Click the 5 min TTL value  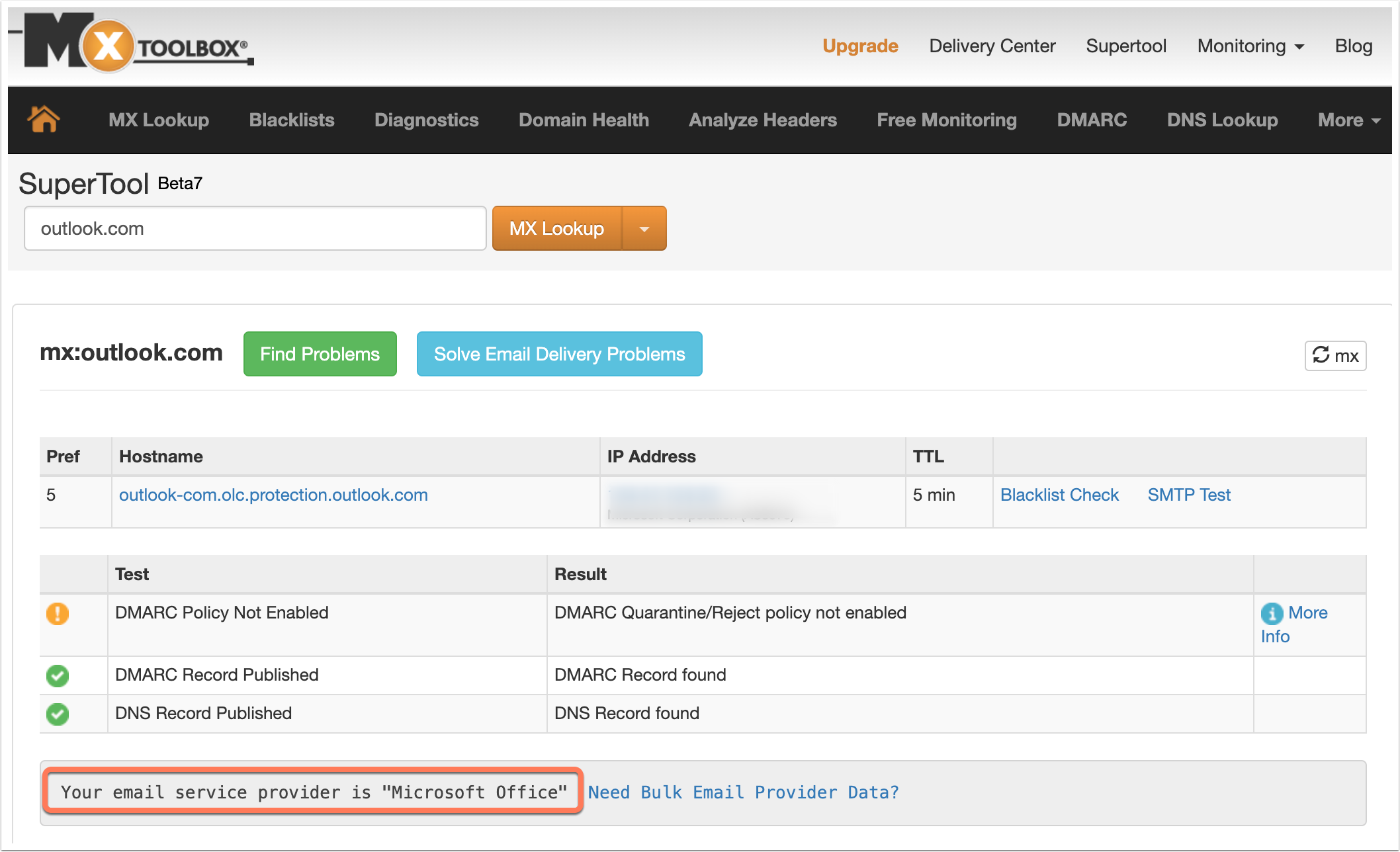(x=934, y=495)
